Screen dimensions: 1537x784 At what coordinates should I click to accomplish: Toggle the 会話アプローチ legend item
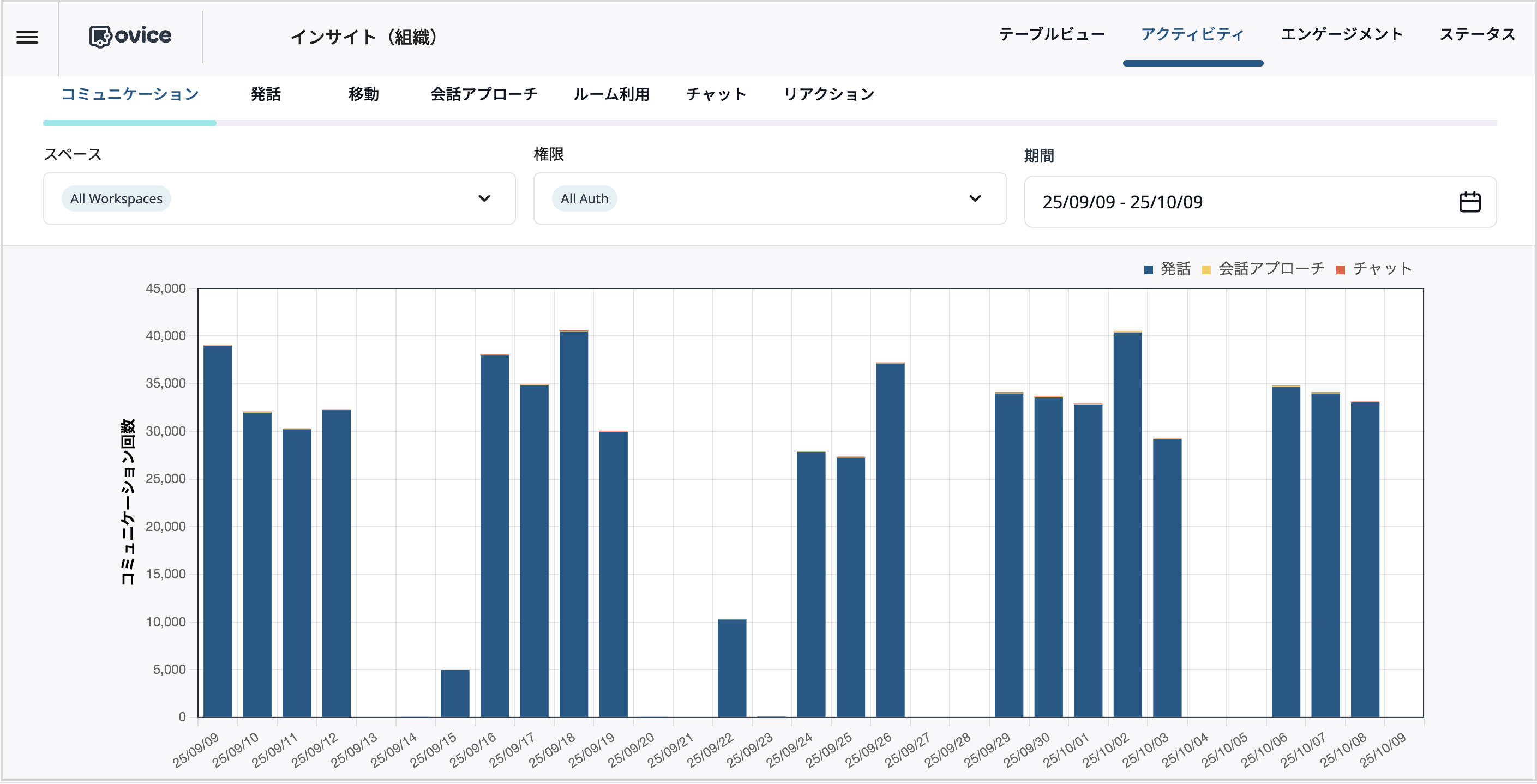tap(1262, 268)
